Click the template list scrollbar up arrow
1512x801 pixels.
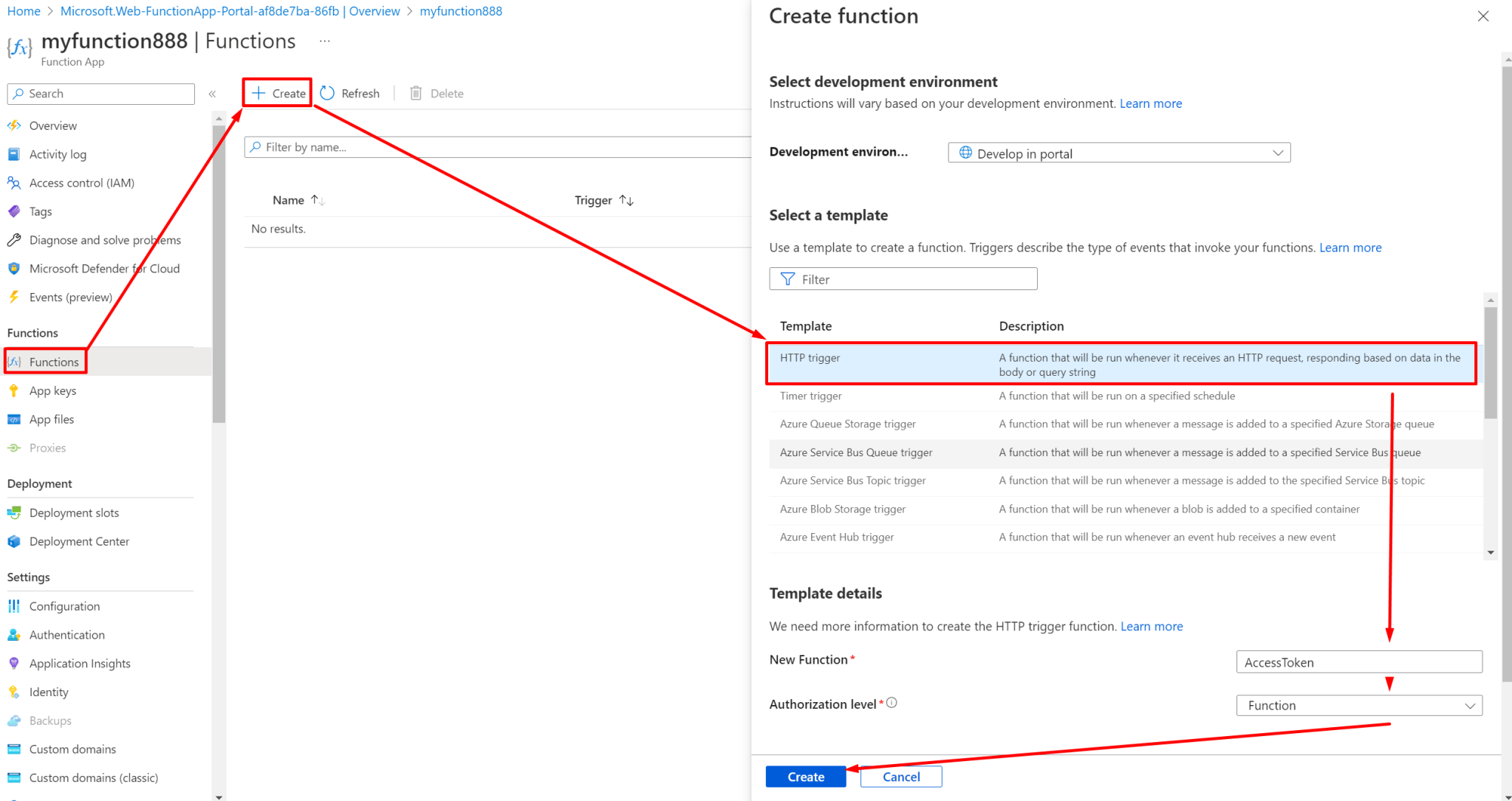pyautogui.click(x=1491, y=300)
